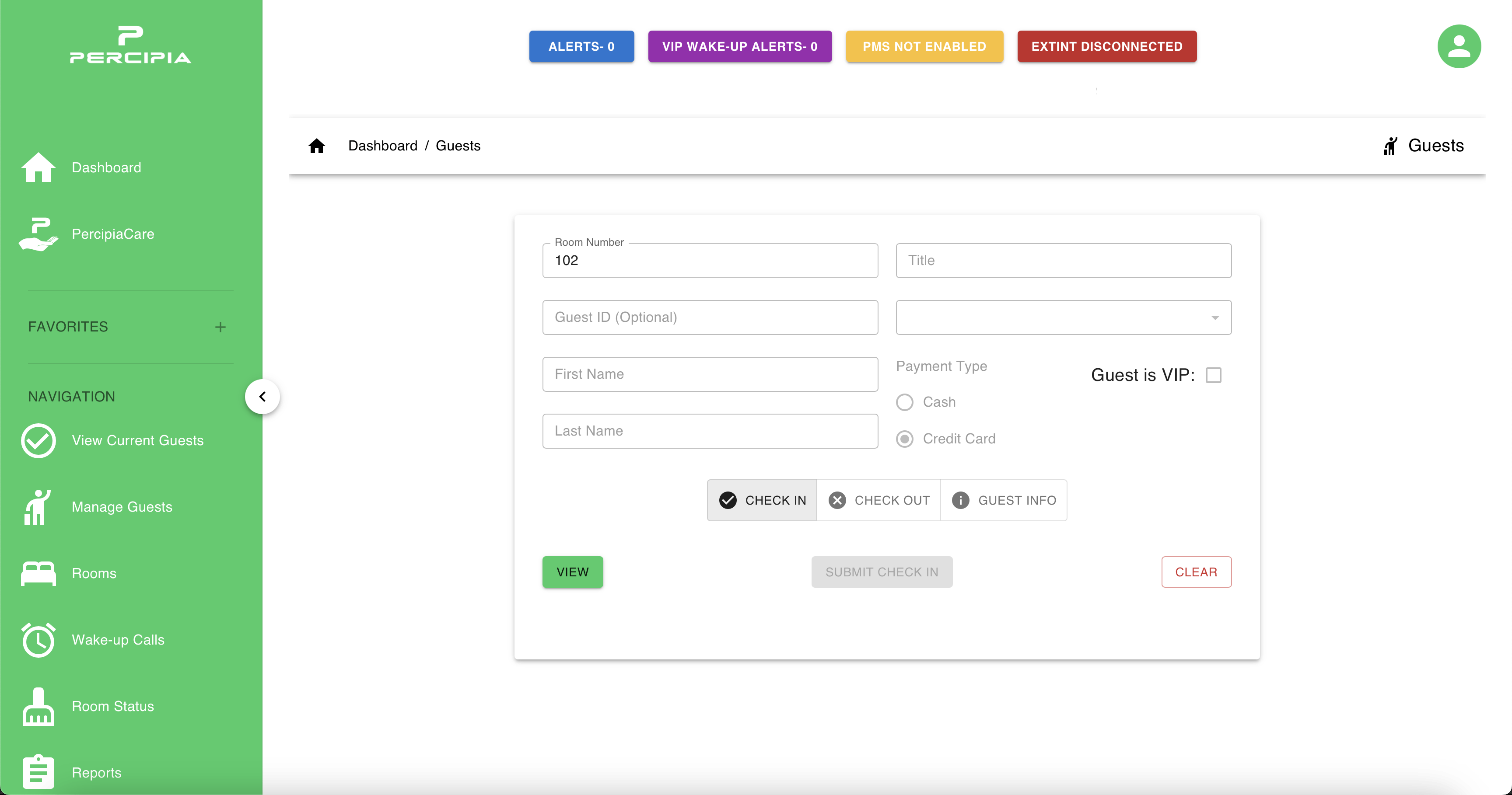Screen dimensions: 1512x795
Task: Click the PercipiaCare hand icon
Action: [38, 234]
